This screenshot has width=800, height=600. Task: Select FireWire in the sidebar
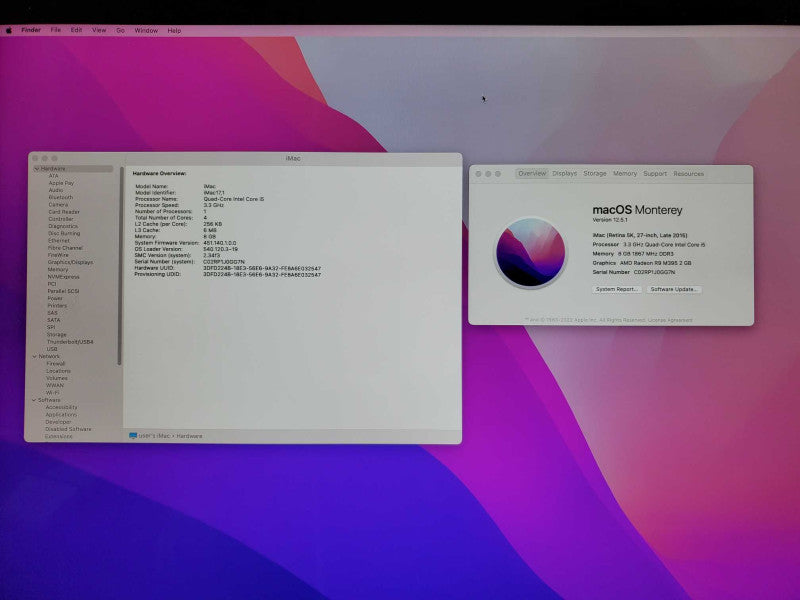coord(58,255)
